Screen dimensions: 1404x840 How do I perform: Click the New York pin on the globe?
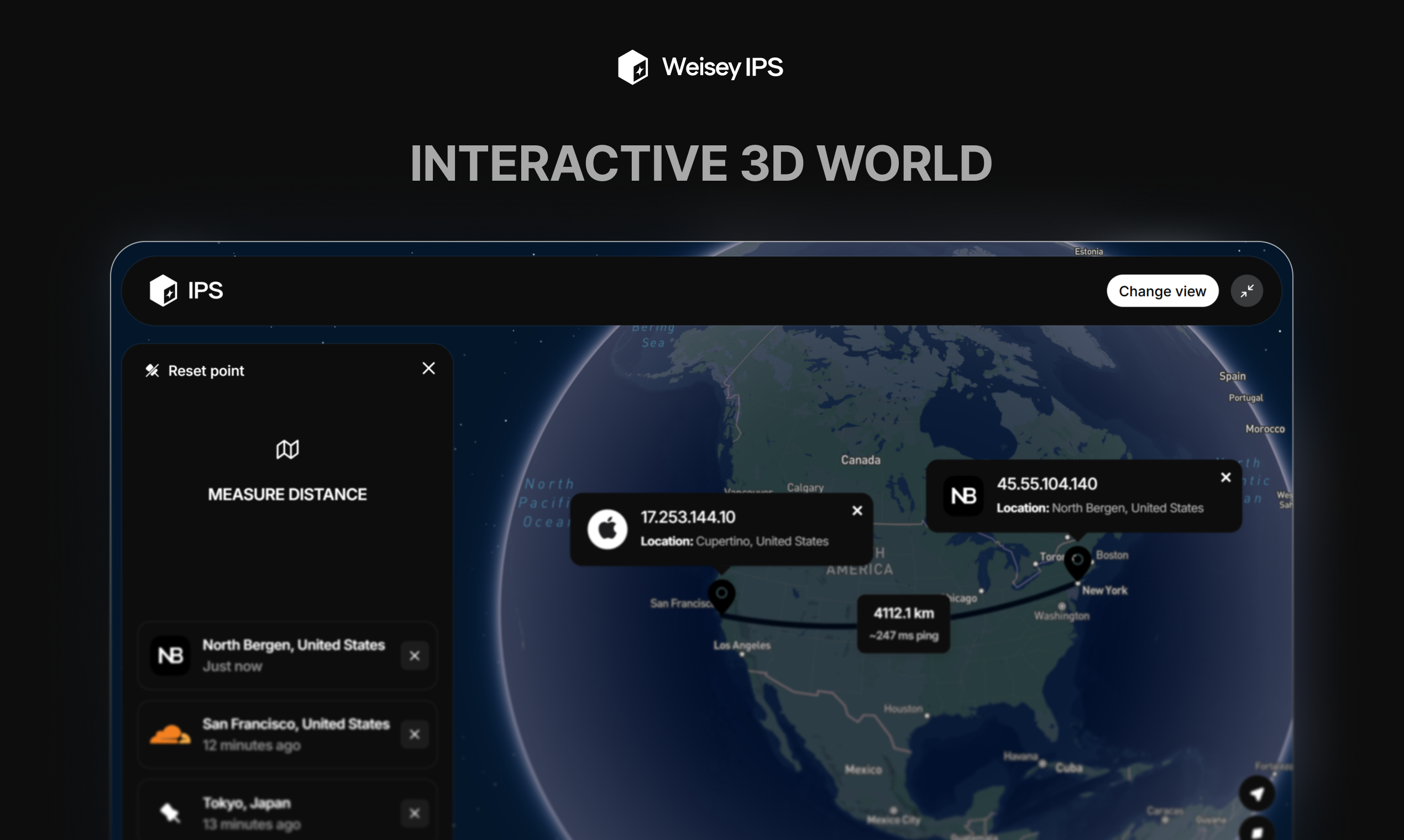(1077, 560)
